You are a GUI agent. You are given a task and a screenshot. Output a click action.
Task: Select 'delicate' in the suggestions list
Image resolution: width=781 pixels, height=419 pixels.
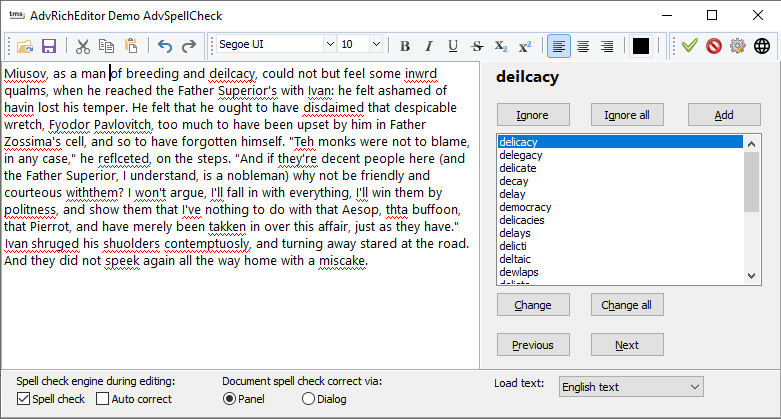[517, 168]
